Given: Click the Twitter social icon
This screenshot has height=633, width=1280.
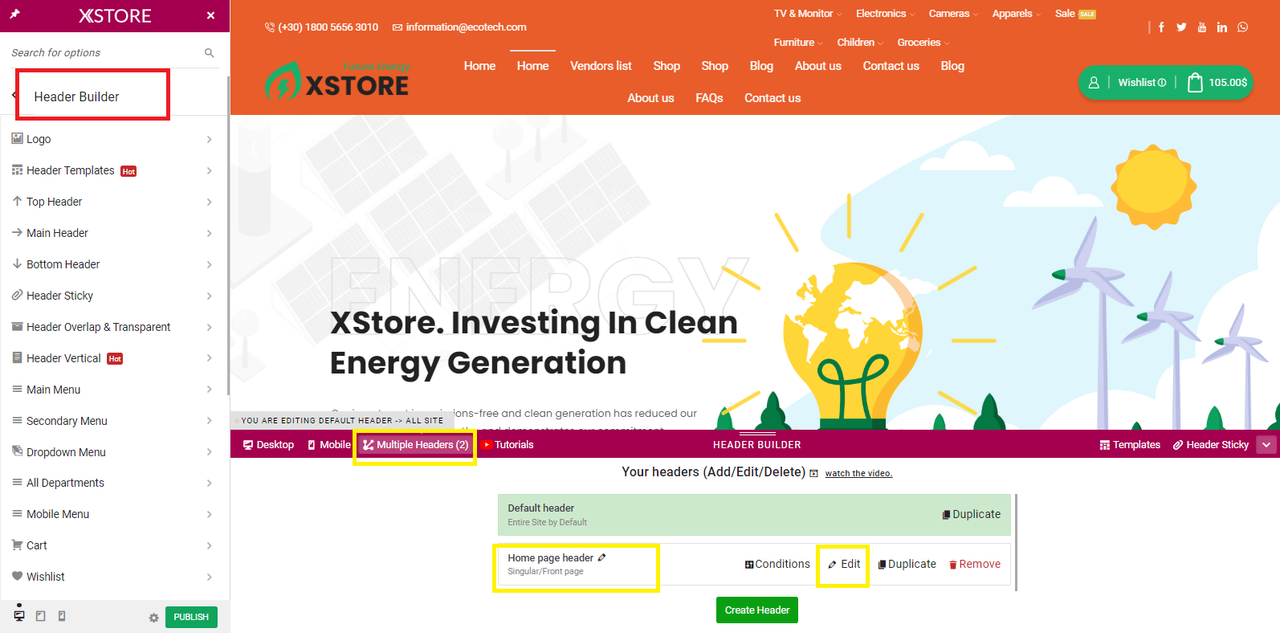Looking at the screenshot, I should (1181, 27).
